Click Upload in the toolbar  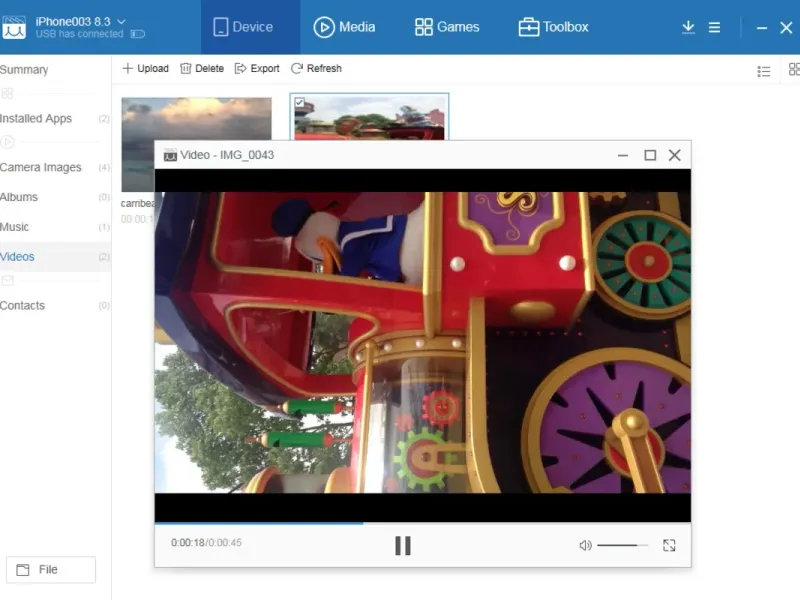pyautogui.click(x=146, y=68)
